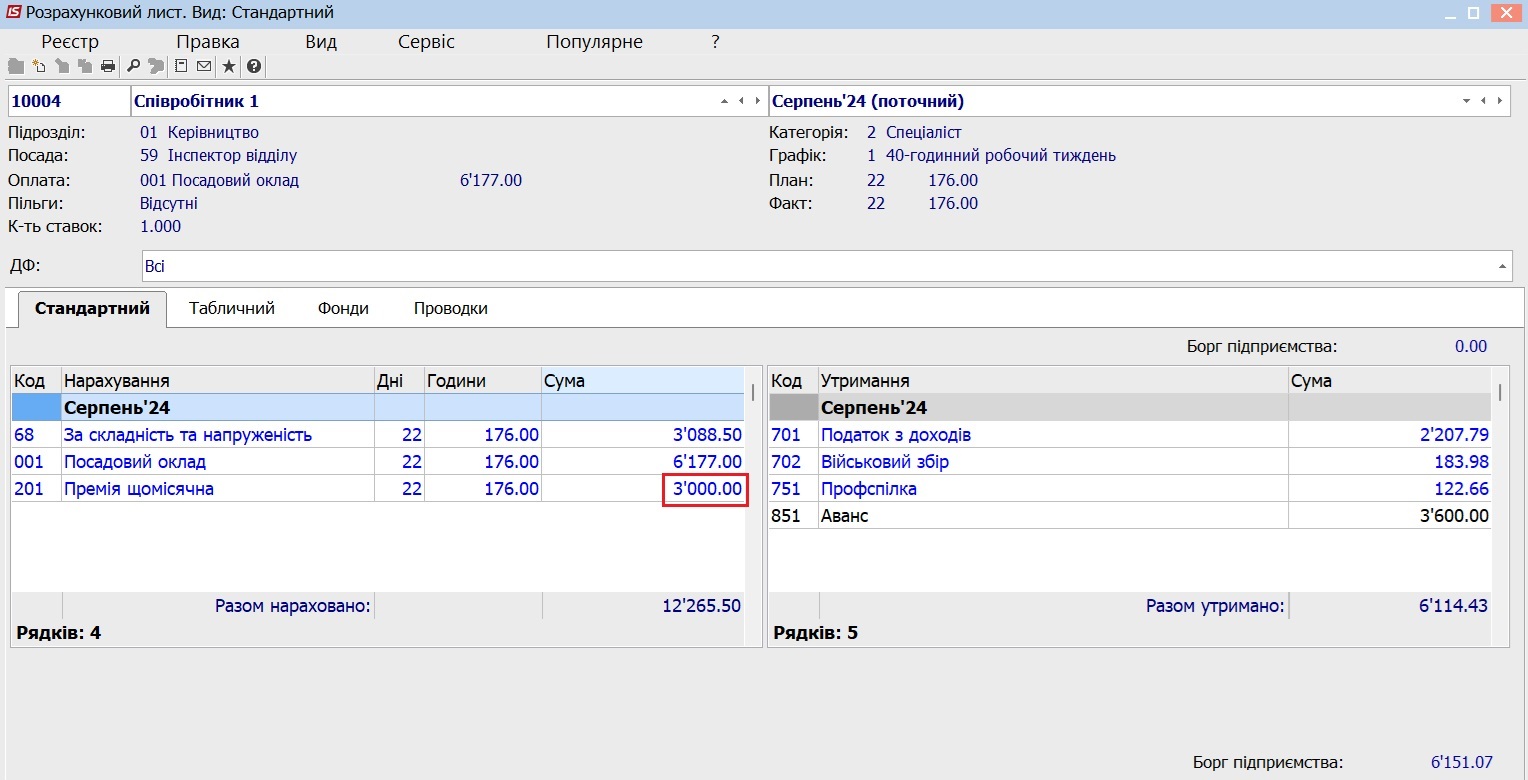
Task: Add to favorites with star icon
Action: click(229, 66)
